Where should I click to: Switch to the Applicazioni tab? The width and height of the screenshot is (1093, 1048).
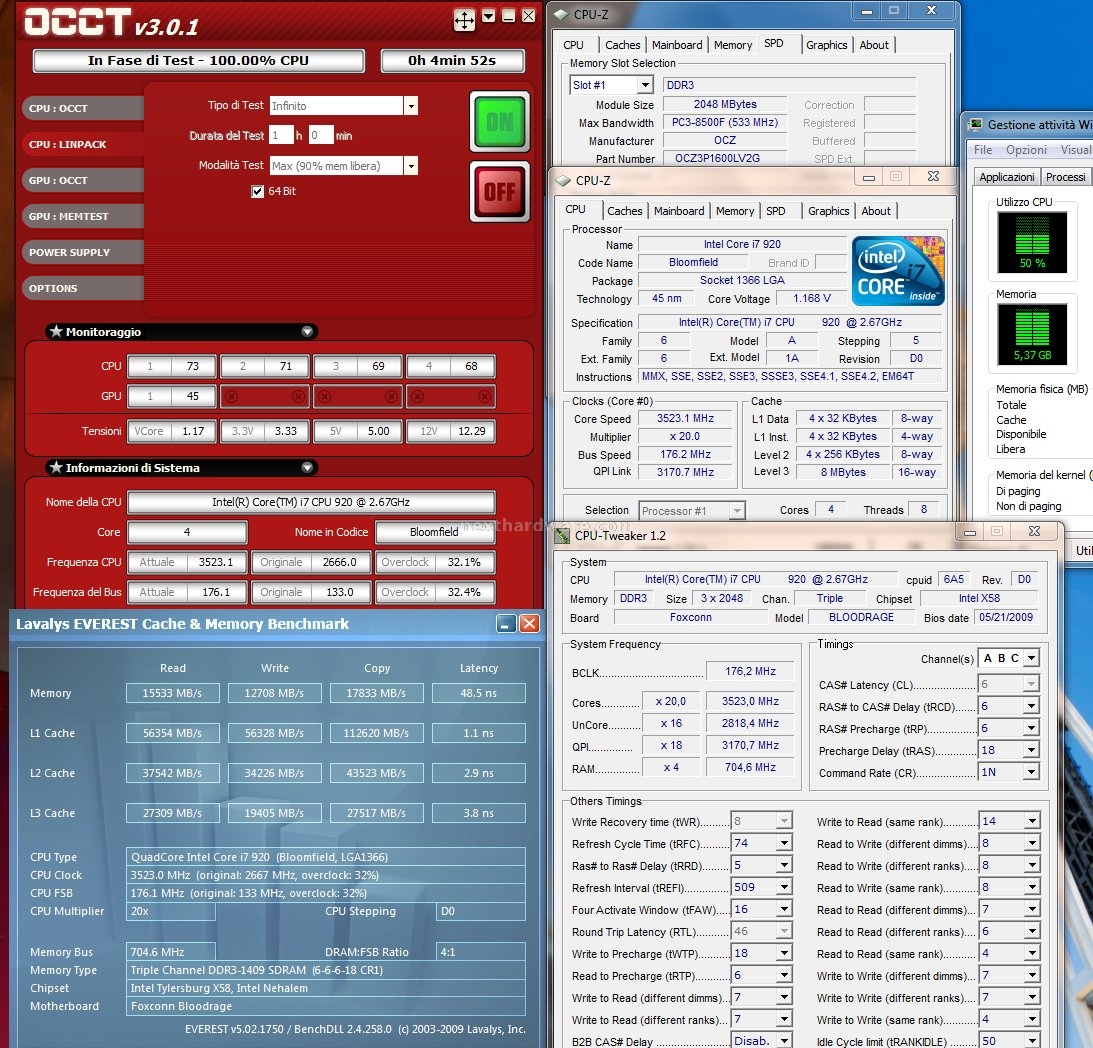(x=1007, y=176)
